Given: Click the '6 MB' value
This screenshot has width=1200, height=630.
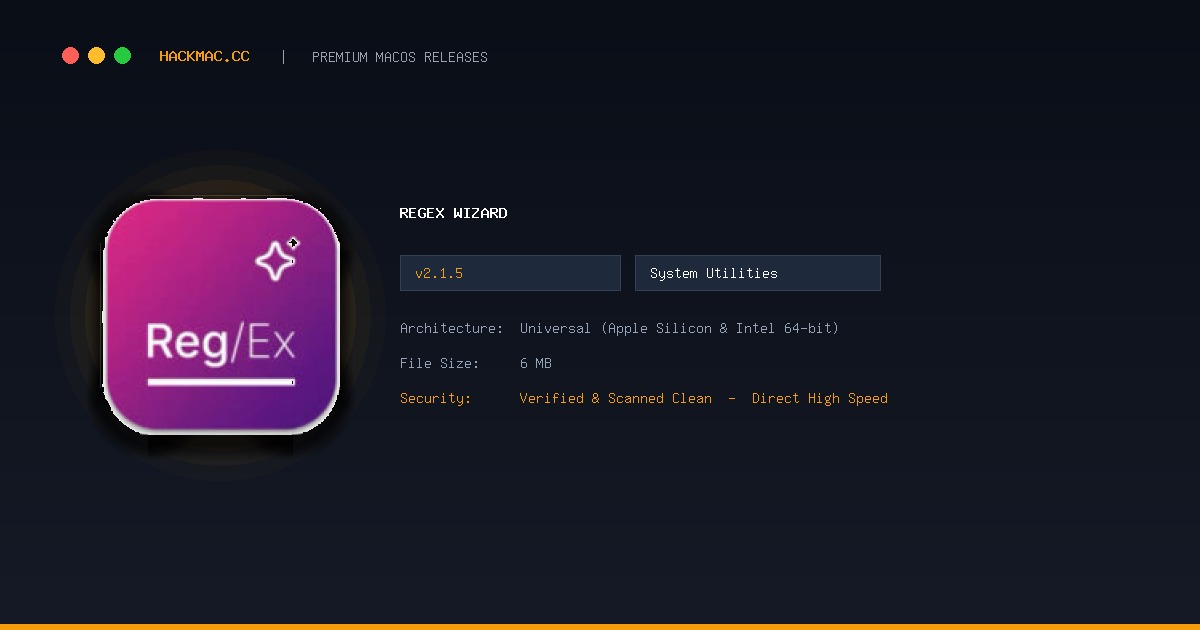Looking at the screenshot, I should (x=536, y=363).
